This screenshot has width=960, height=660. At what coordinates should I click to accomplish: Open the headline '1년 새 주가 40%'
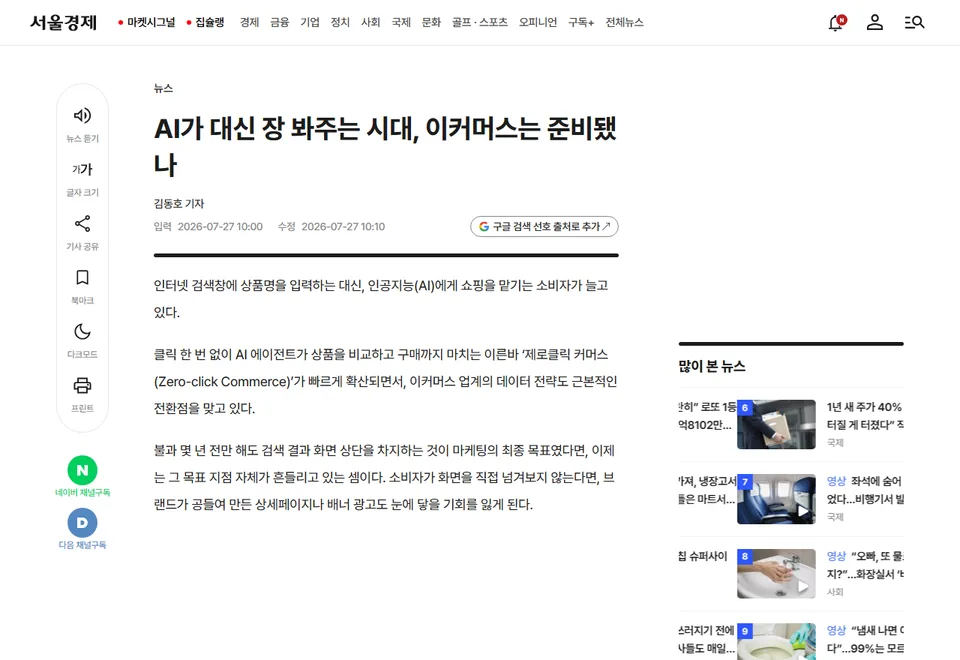tap(865, 416)
